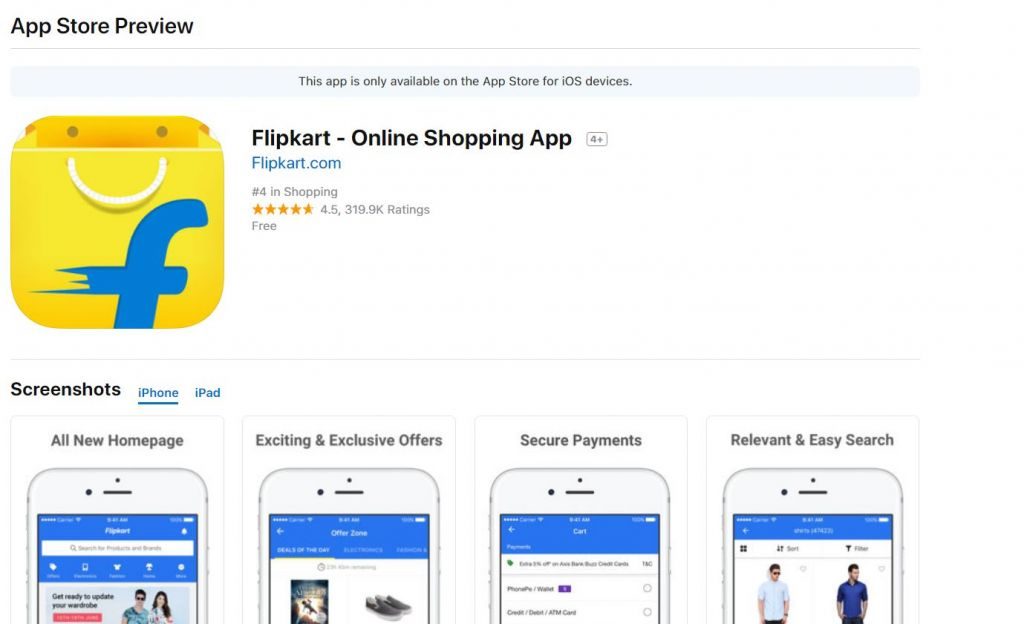Screen dimensions: 1024x624
Task: Open the Sort option in search screenshot
Action: [x=788, y=548]
